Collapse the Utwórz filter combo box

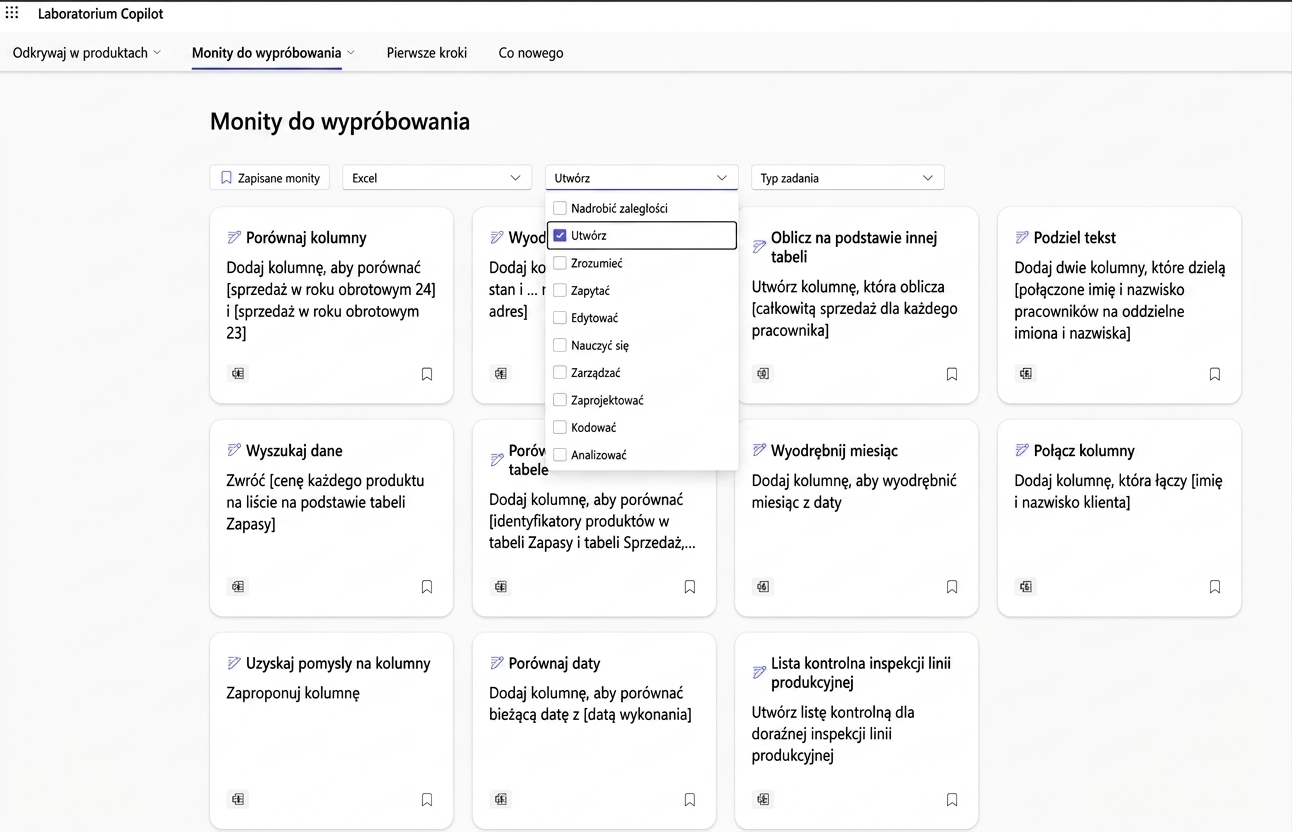[642, 178]
